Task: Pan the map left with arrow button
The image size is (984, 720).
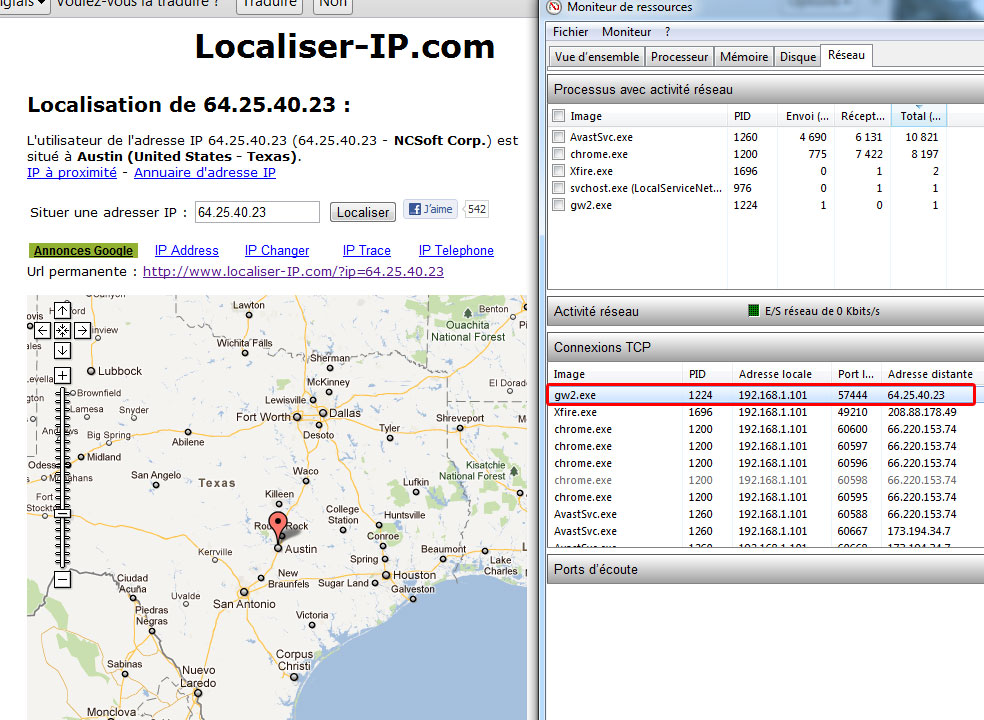Action: pyautogui.click(x=42, y=330)
